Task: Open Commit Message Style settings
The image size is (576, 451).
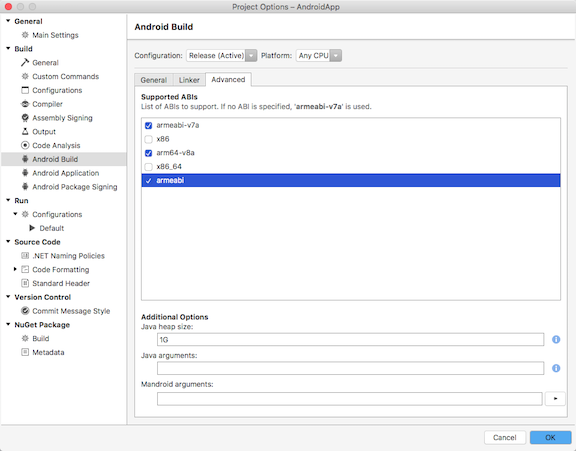Action: coord(71,311)
